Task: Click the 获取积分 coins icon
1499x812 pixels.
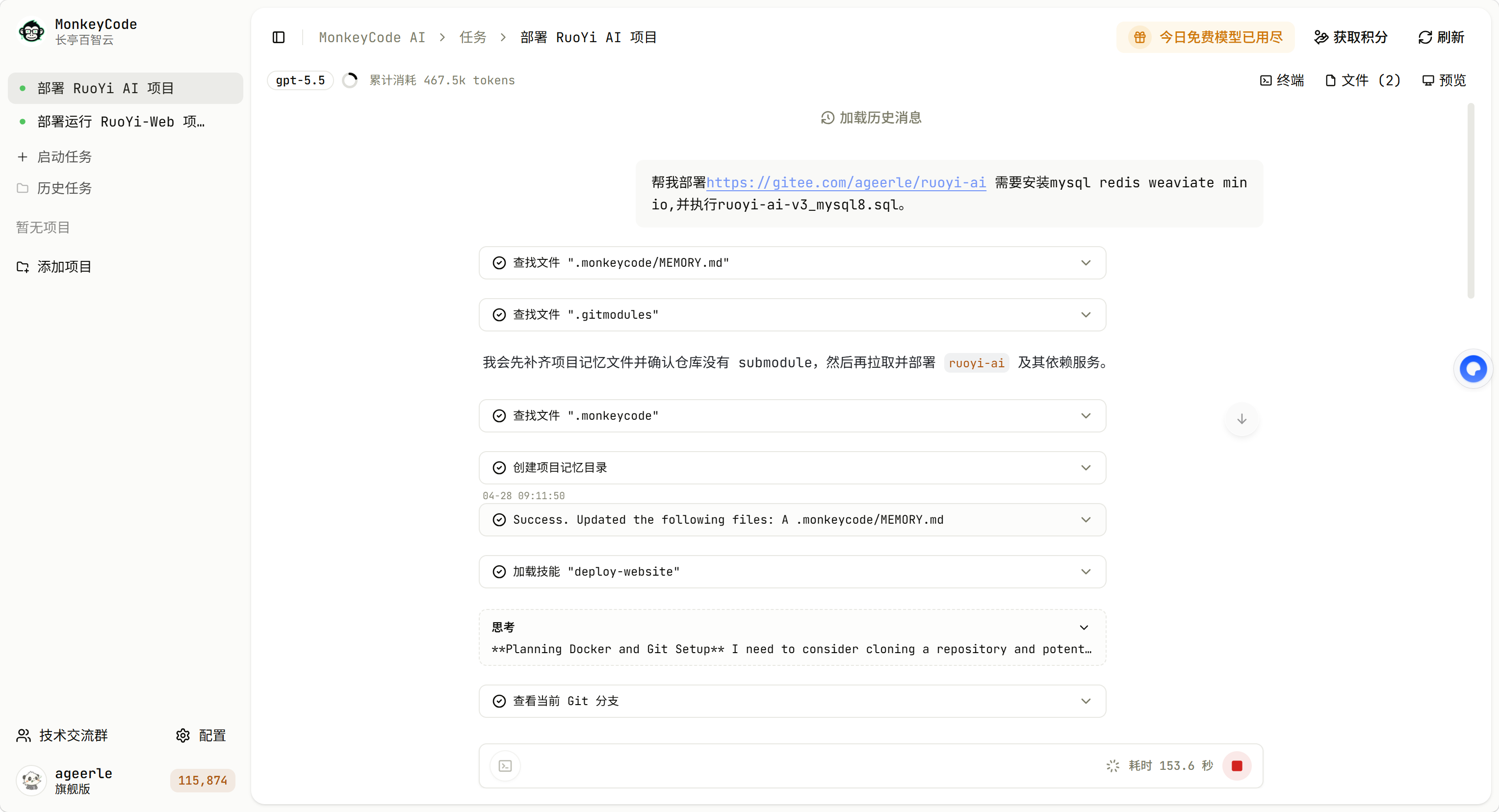Action: (1321, 37)
